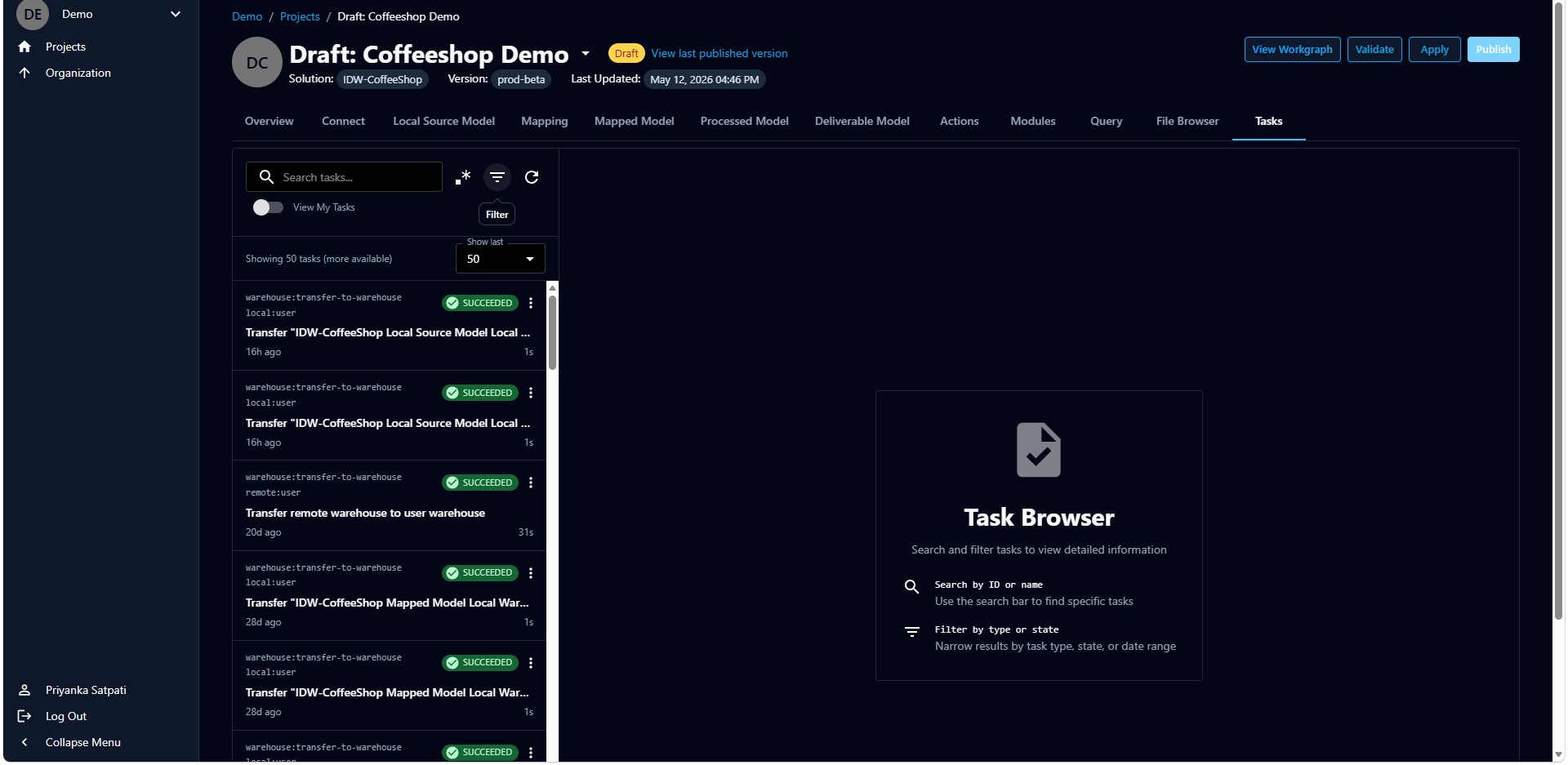Open the kebab menu of the first task
This screenshot has width=1568, height=765.
(531, 303)
